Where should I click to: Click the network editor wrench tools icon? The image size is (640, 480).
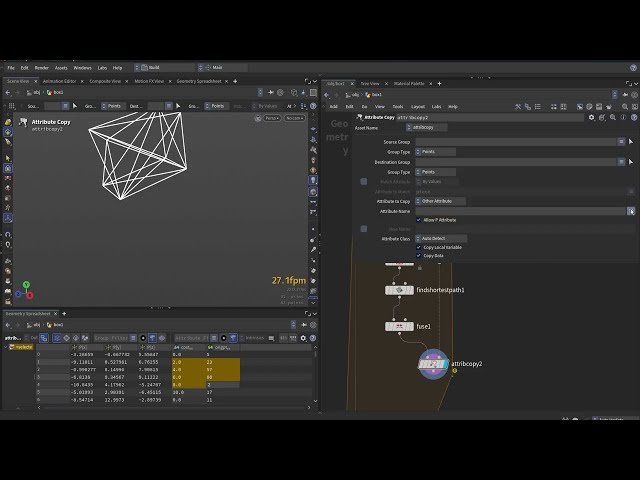coord(518,107)
